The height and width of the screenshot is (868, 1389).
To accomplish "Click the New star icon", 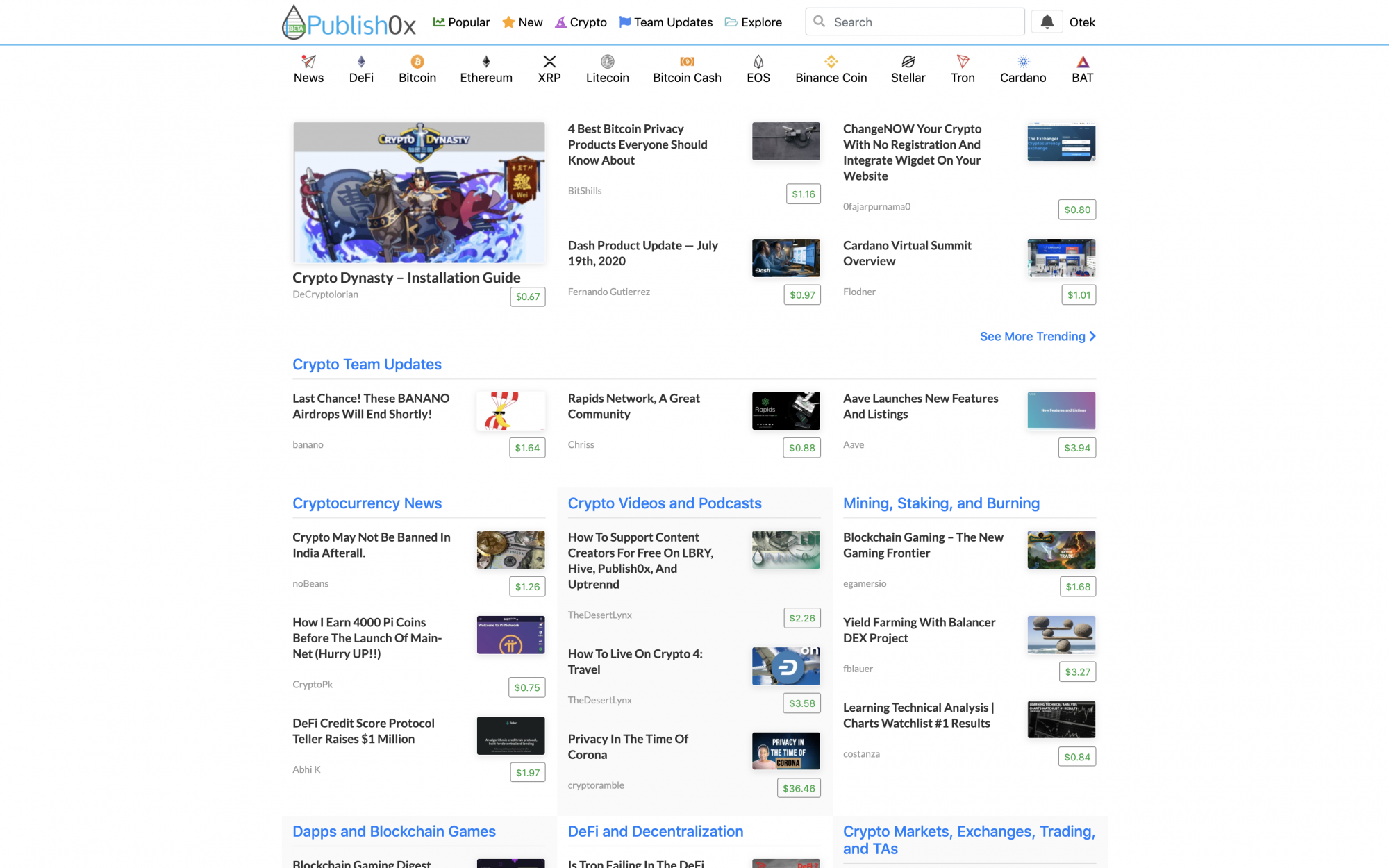I will (508, 22).
